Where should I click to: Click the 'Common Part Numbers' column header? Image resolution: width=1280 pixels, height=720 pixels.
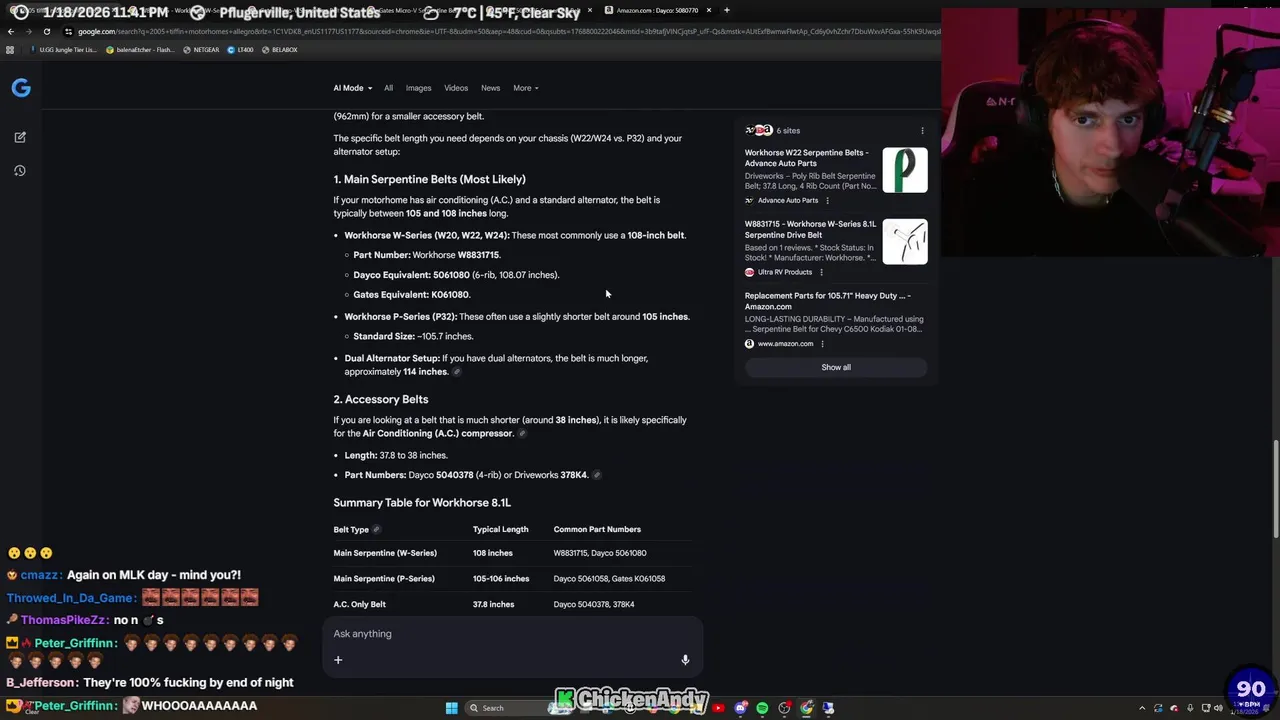pyautogui.click(x=597, y=529)
